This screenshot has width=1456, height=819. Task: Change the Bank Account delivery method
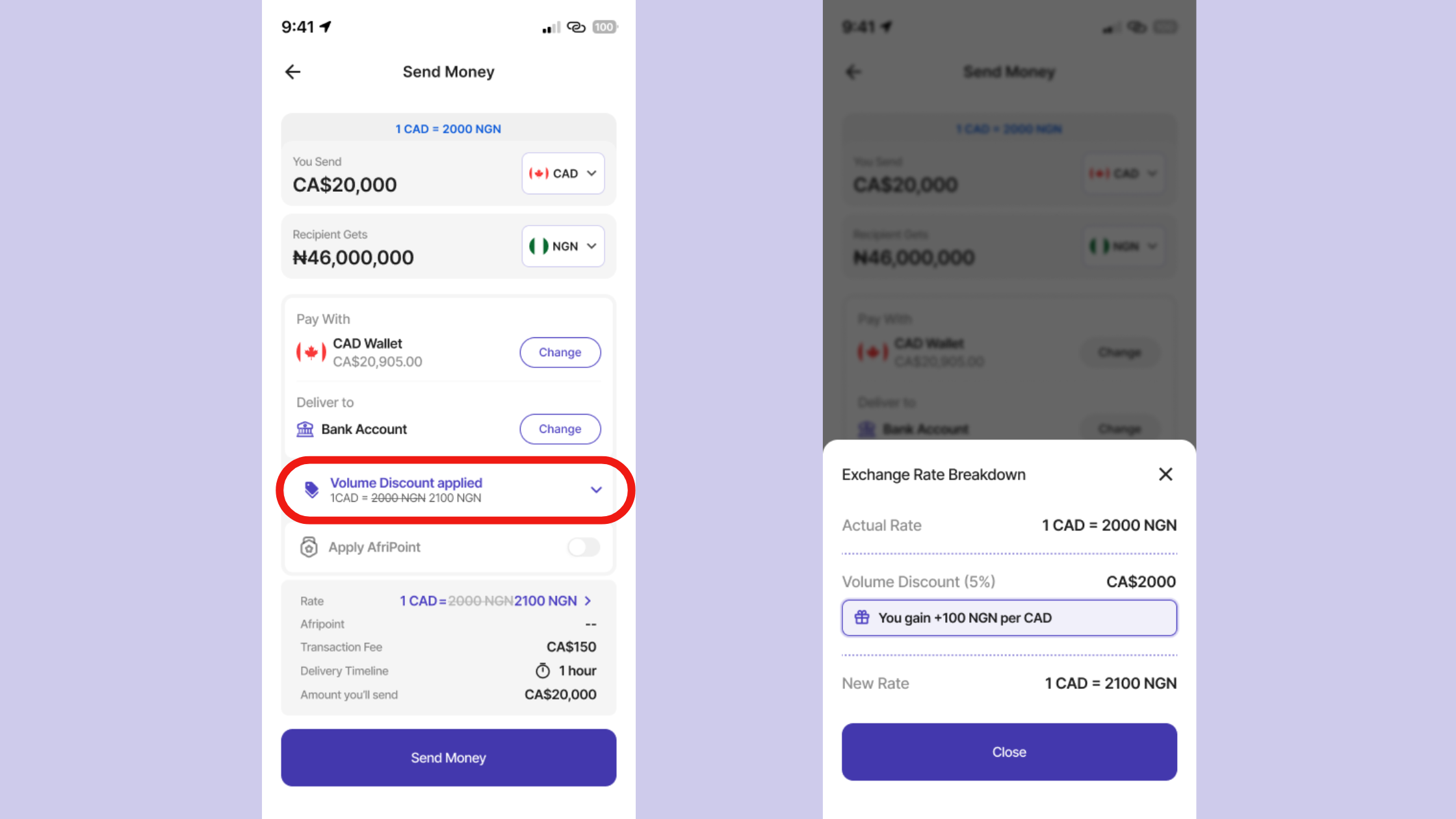tap(560, 429)
